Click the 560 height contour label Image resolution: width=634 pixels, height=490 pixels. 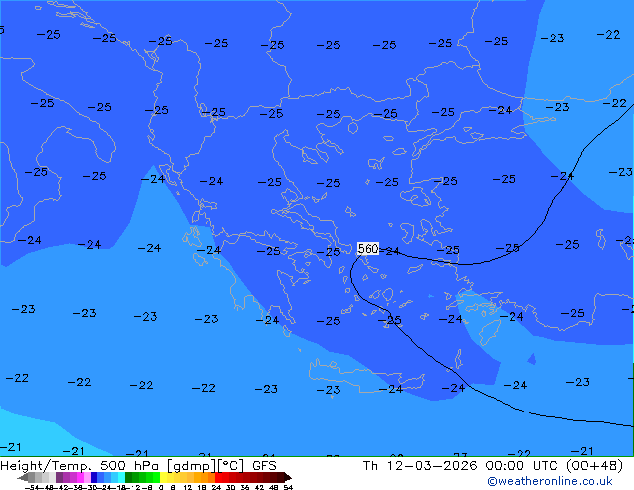pos(368,249)
